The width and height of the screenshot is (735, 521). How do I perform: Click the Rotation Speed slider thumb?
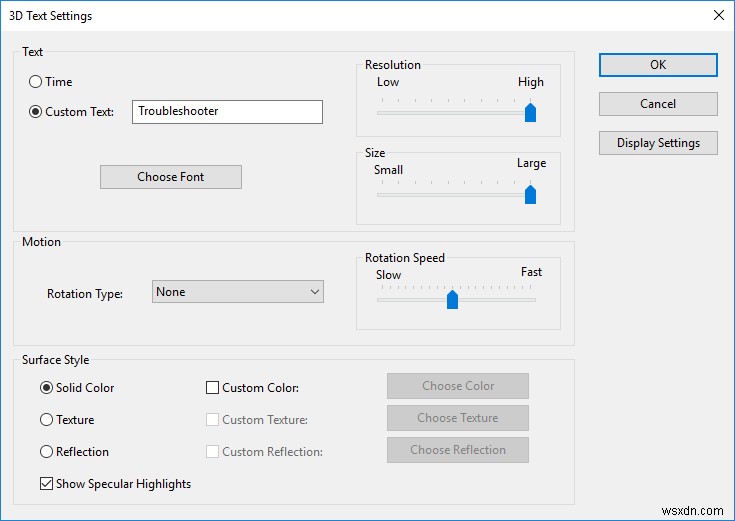452,299
